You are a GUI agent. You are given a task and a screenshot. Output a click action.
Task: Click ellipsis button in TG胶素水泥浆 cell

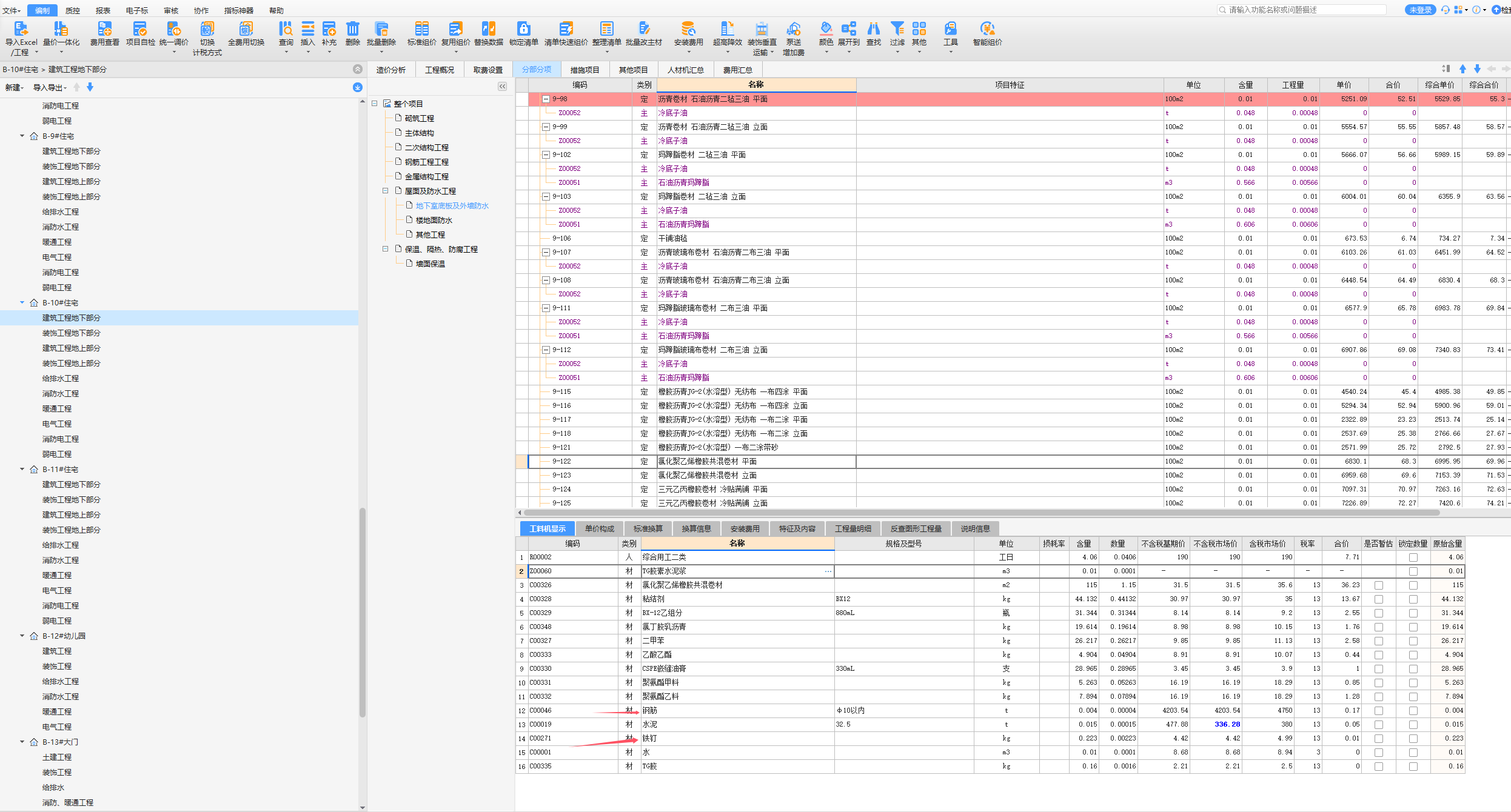click(828, 571)
